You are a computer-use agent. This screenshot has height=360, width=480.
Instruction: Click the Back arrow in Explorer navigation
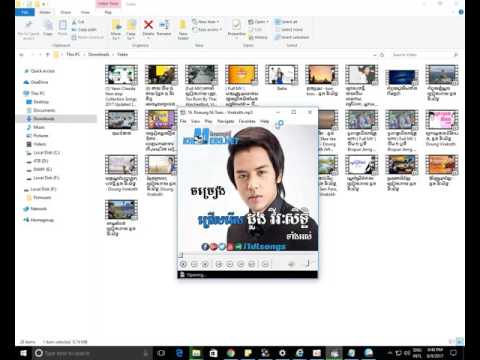tap(22, 54)
